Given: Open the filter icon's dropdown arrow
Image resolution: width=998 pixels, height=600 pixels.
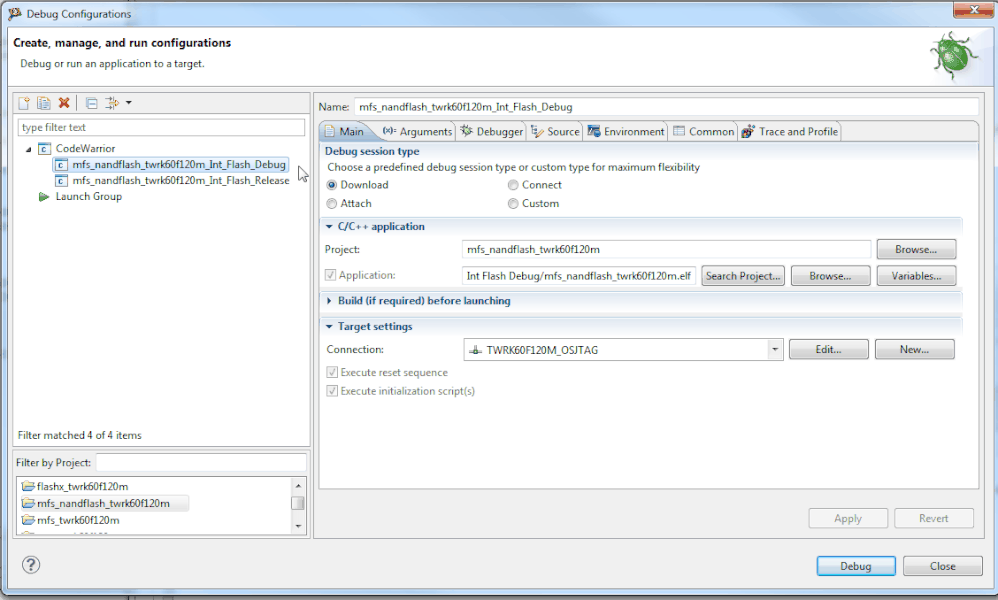Looking at the screenshot, I should pyautogui.click(x=129, y=103).
